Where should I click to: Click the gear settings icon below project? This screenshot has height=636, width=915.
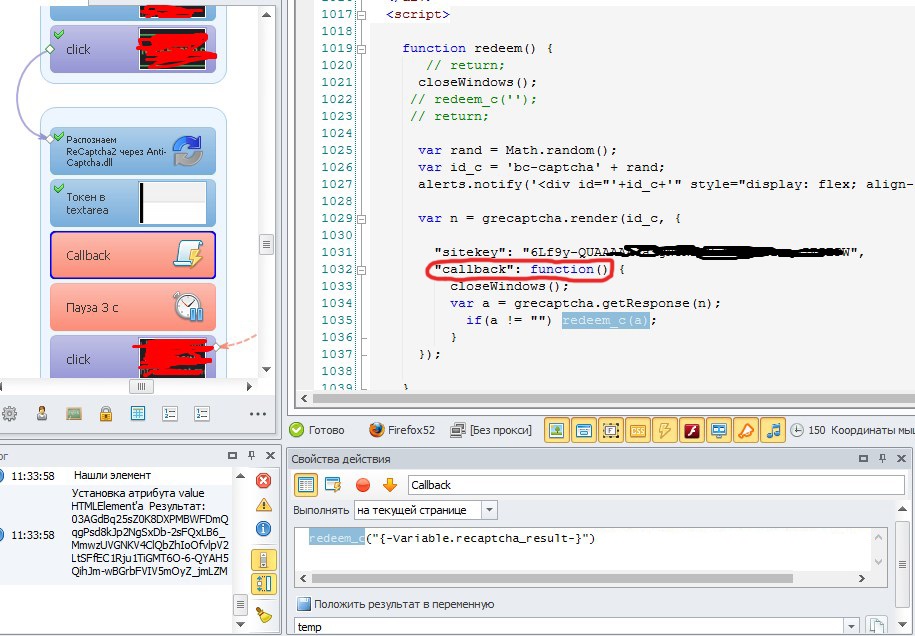[x=10, y=413]
